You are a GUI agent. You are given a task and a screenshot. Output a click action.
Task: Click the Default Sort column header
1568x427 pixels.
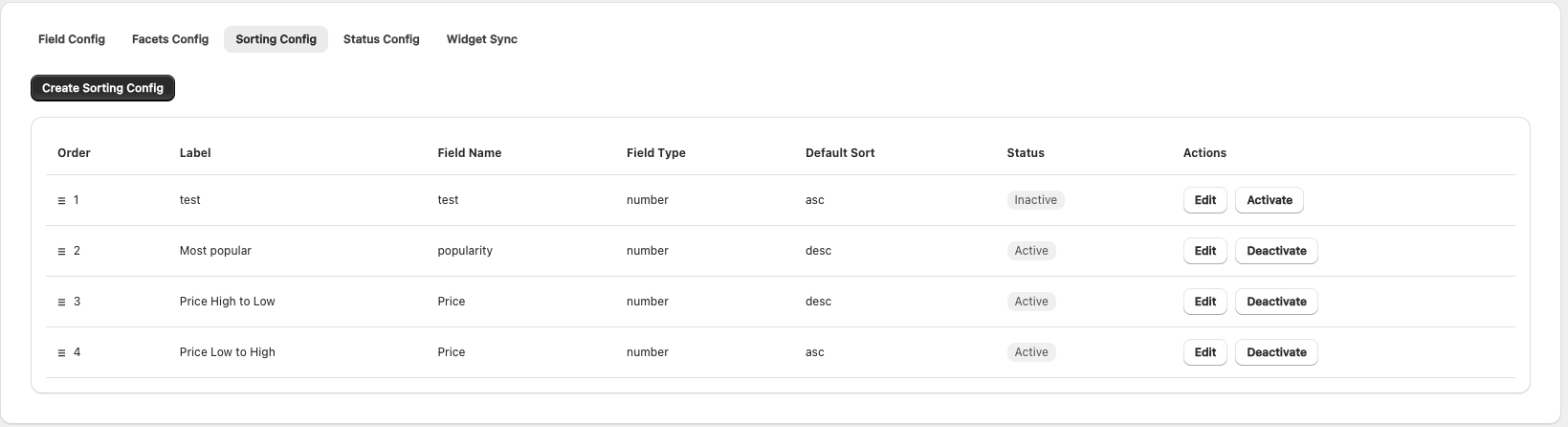tap(840, 153)
